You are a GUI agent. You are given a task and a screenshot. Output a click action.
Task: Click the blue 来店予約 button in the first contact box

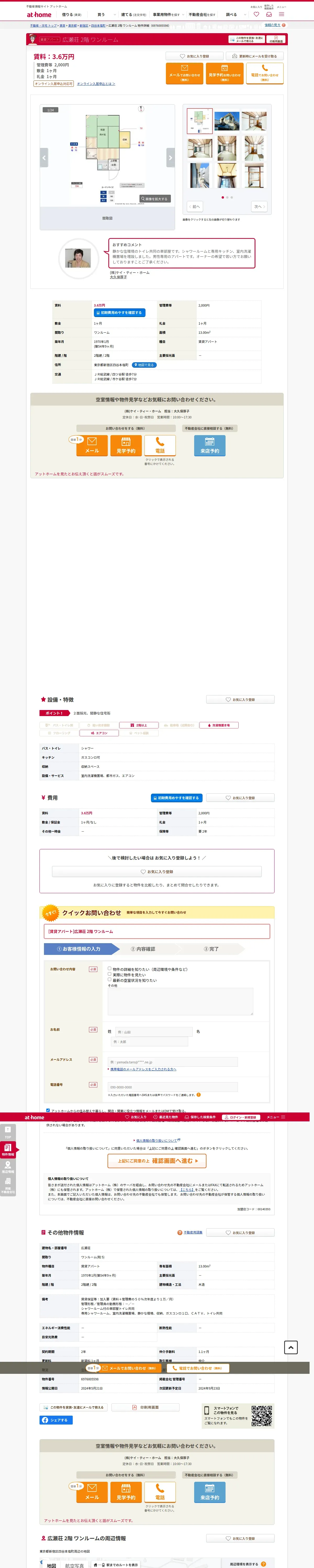click(210, 445)
